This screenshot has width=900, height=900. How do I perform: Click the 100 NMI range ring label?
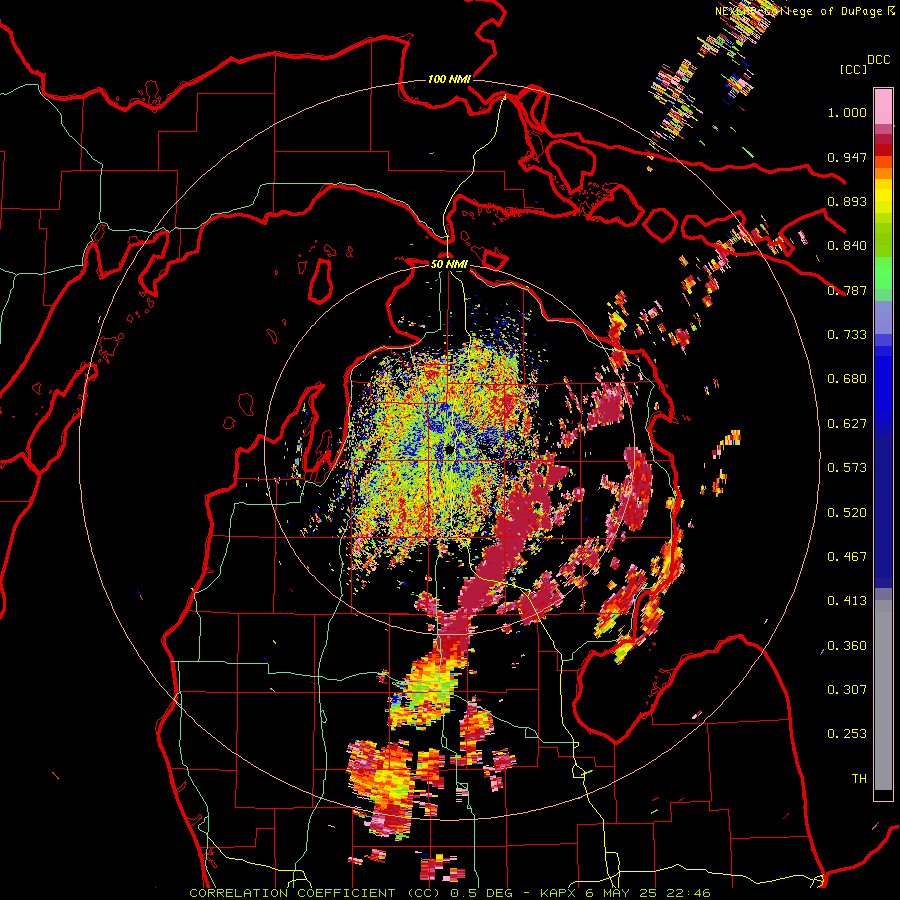pos(449,79)
